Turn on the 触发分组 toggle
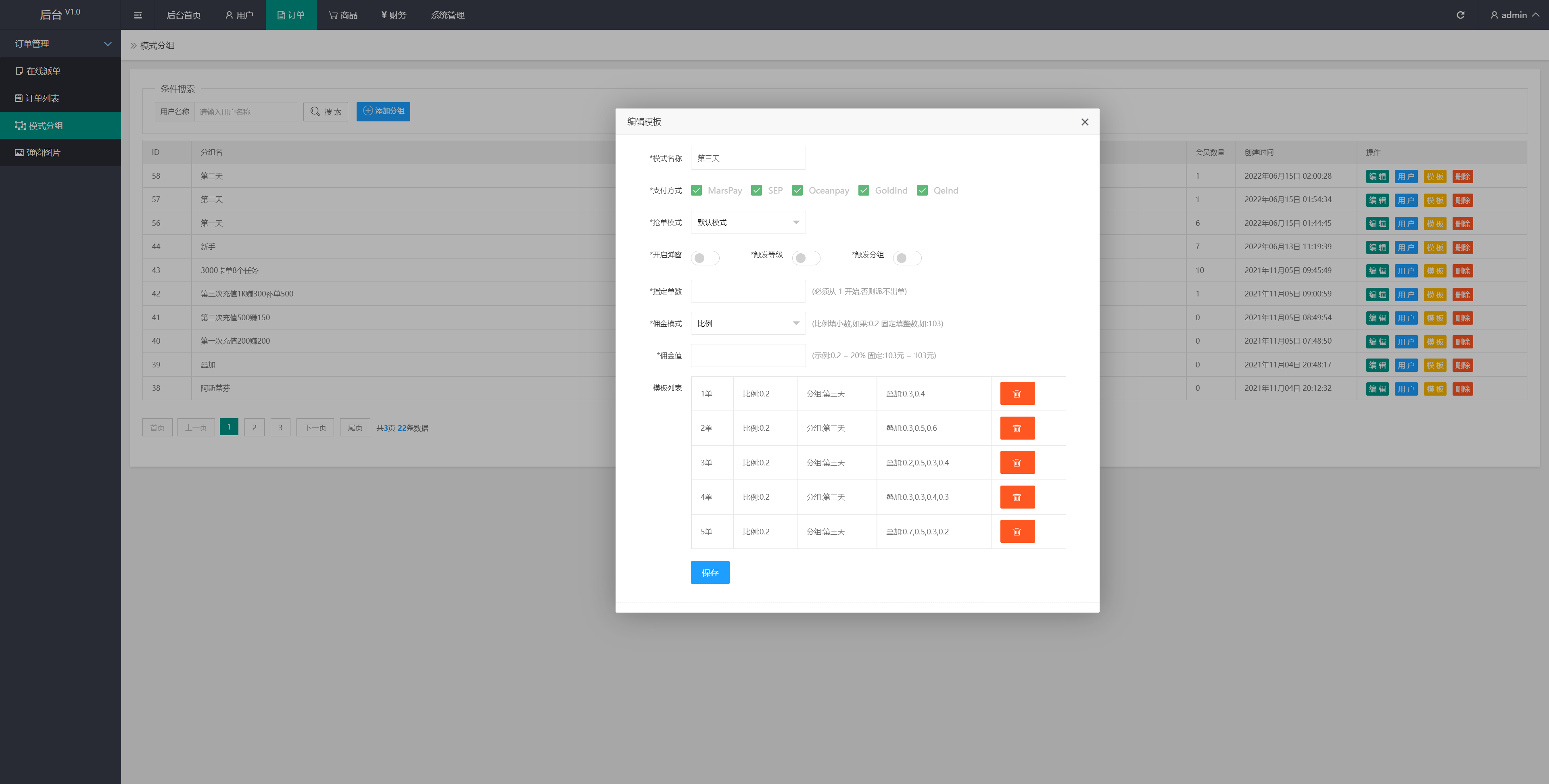Viewport: 1549px width, 784px height. click(x=907, y=258)
